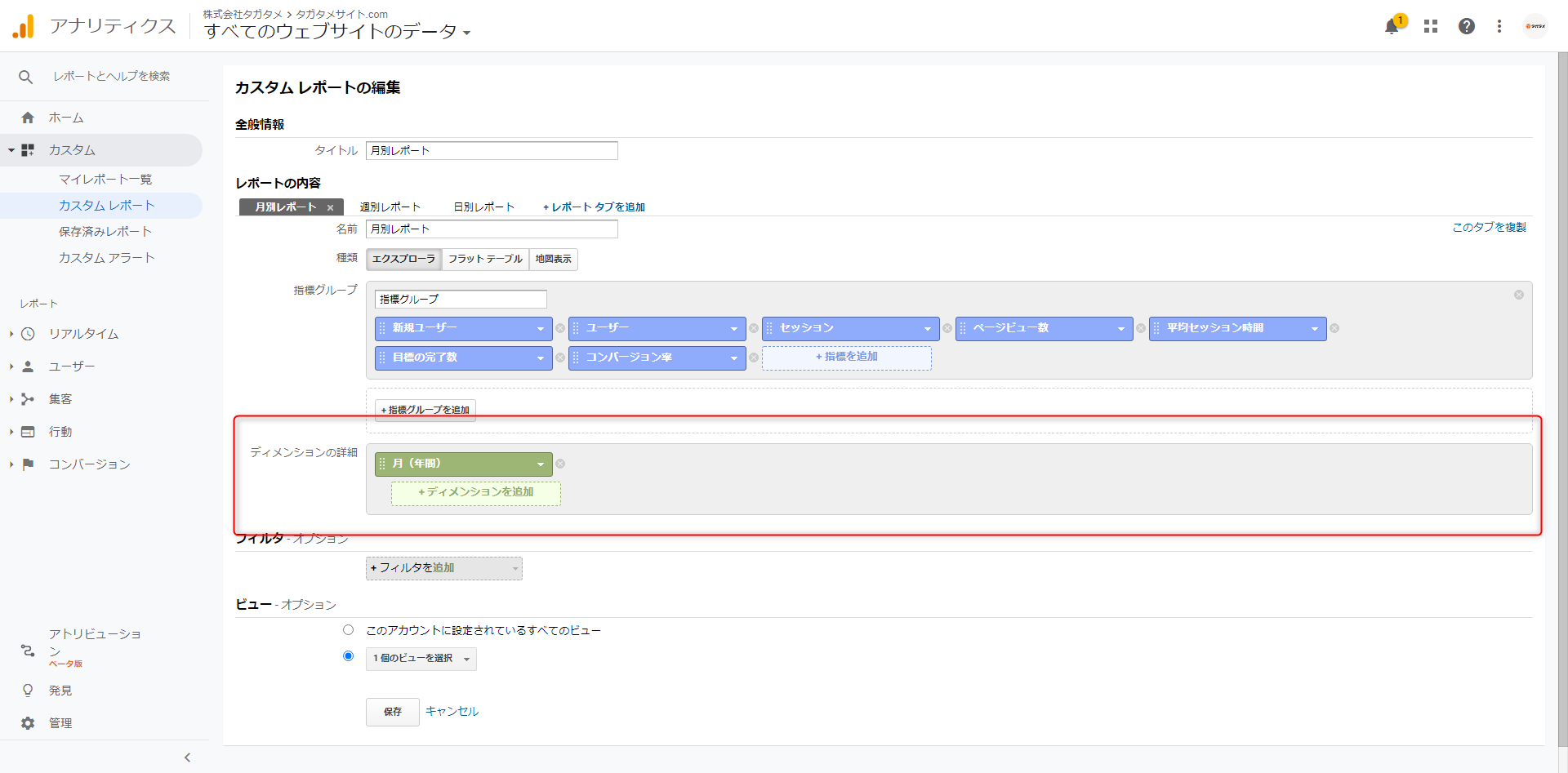Click the カスタム dashboard icon
Viewport: 1568px width, 773px height.
(x=28, y=150)
